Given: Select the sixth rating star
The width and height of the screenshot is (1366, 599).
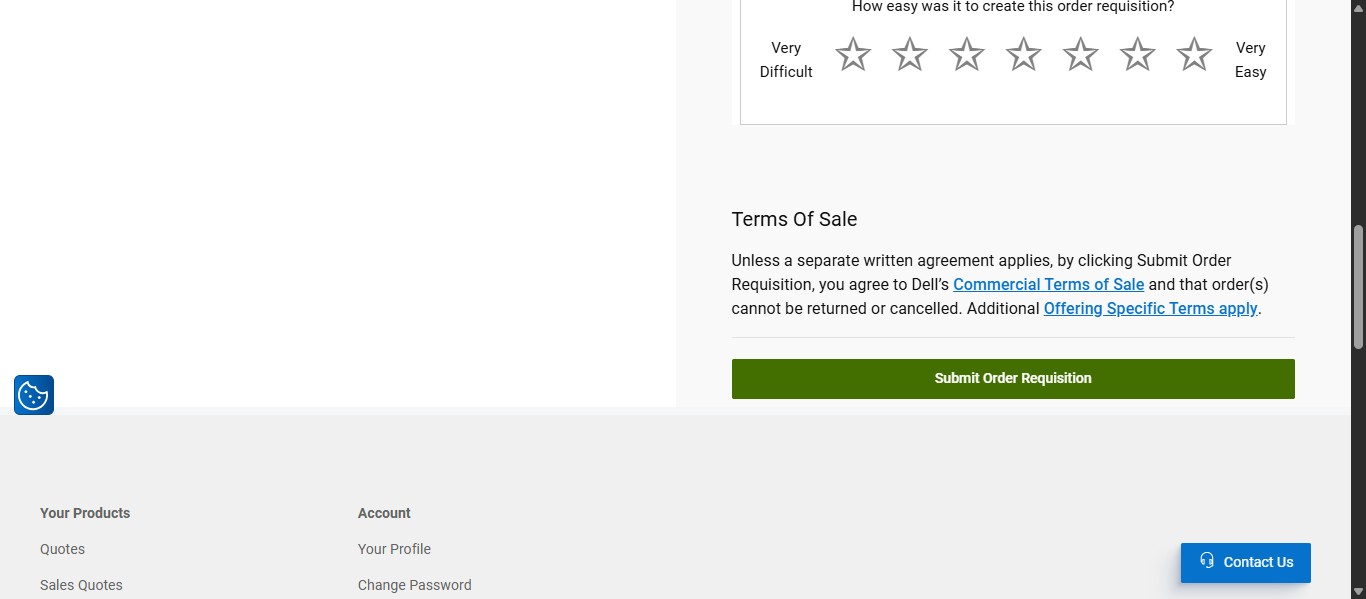Looking at the screenshot, I should 1136,55.
